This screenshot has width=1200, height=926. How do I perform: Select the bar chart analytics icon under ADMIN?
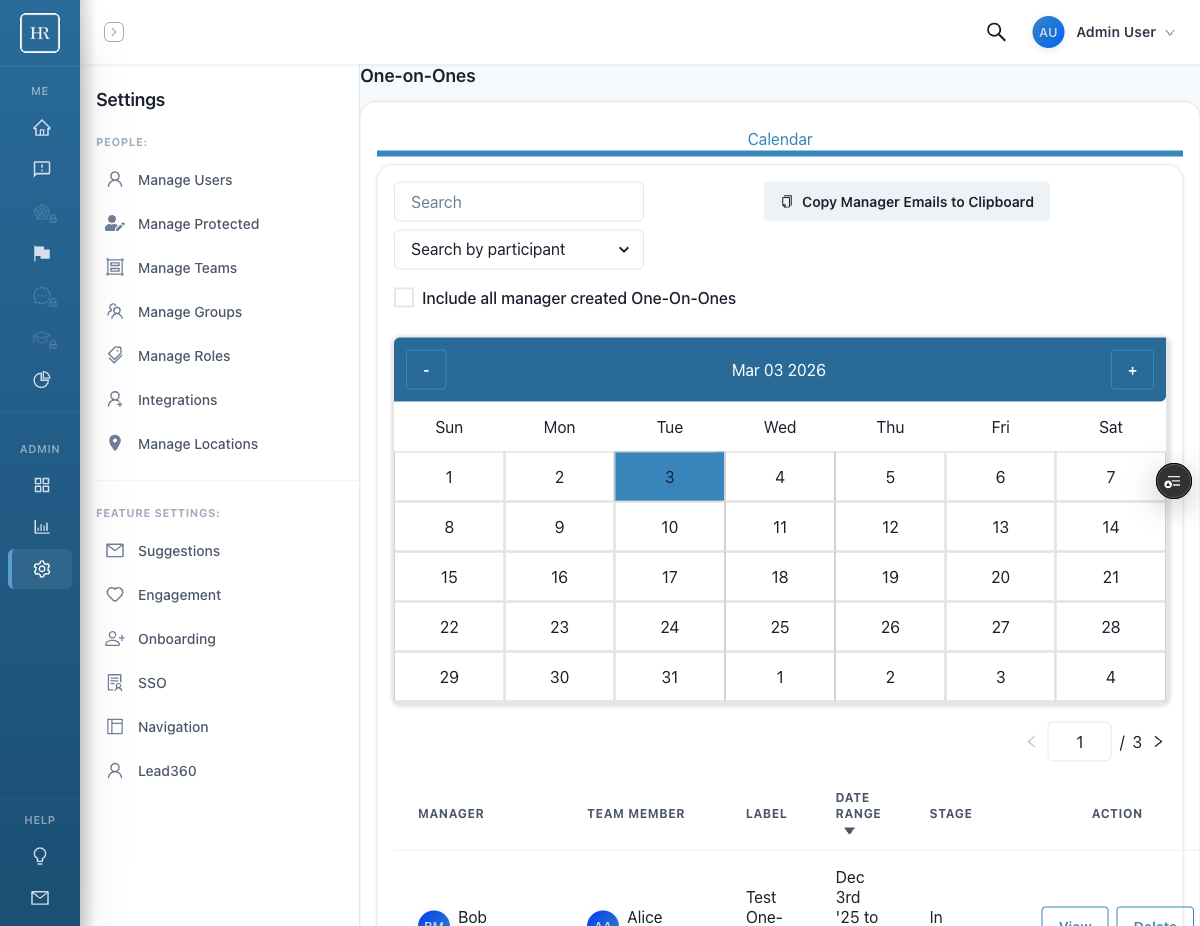[40, 526]
